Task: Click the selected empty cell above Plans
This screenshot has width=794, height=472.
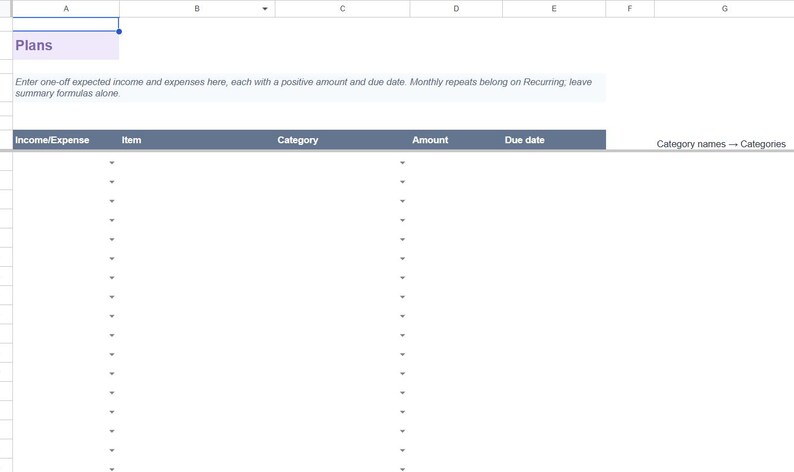Action: click(x=66, y=24)
